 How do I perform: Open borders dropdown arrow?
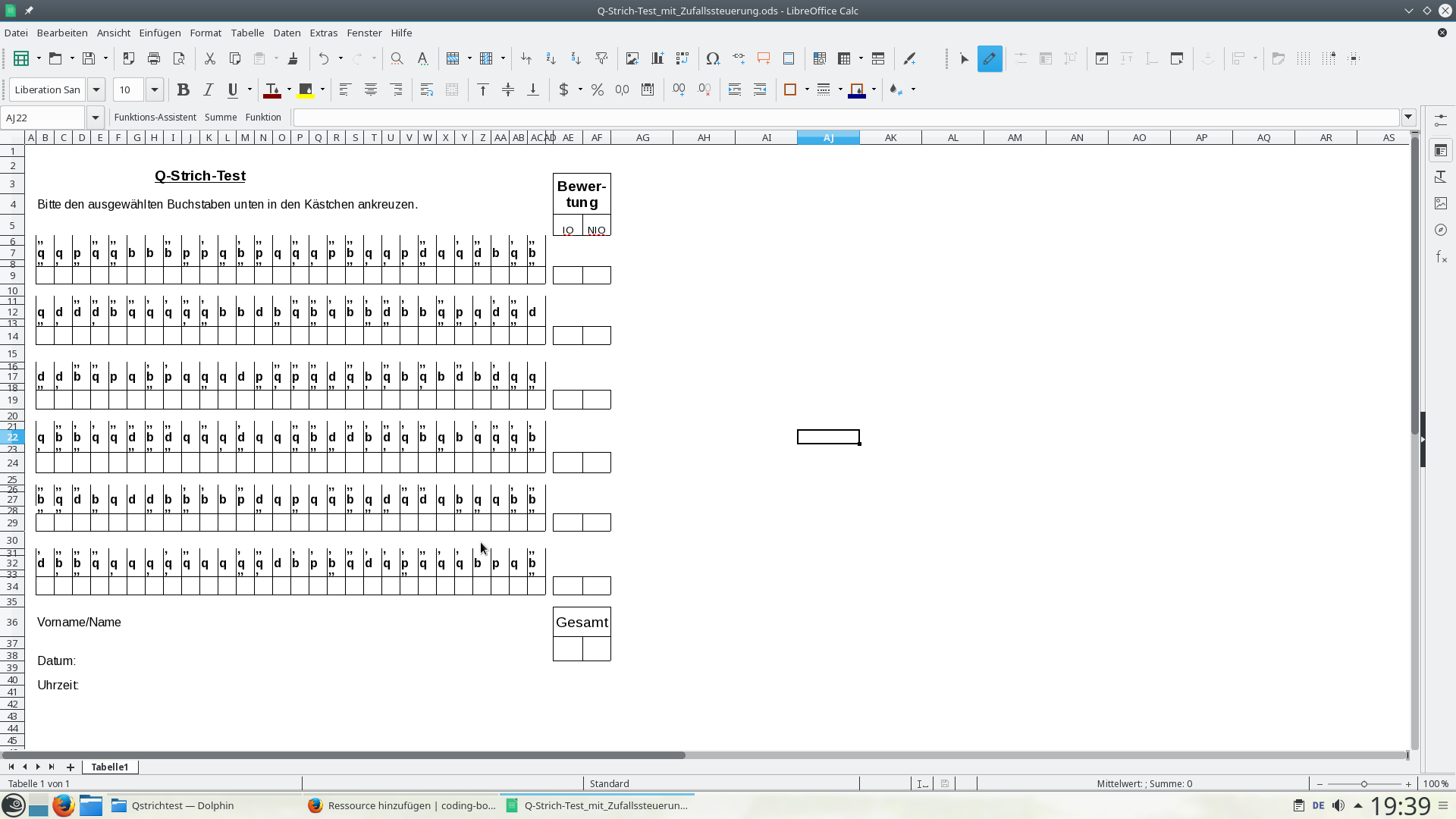click(x=807, y=89)
